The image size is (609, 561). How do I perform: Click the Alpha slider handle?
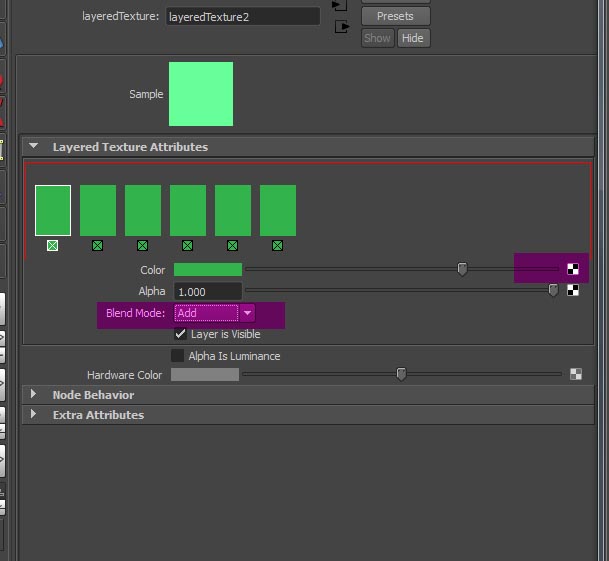tap(553, 290)
